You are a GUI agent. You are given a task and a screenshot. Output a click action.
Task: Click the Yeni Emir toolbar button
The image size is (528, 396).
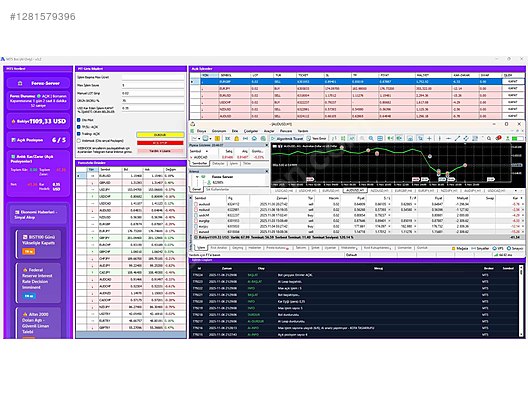[316, 138]
